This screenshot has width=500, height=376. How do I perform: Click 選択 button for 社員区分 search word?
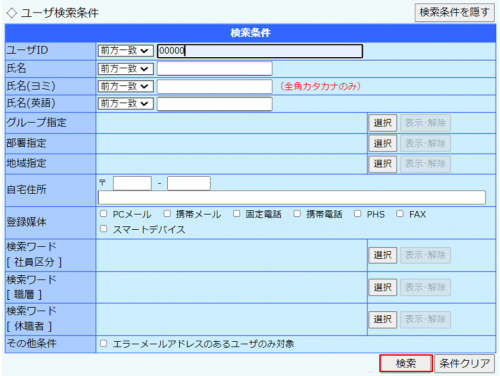pyautogui.click(x=383, y=255)
